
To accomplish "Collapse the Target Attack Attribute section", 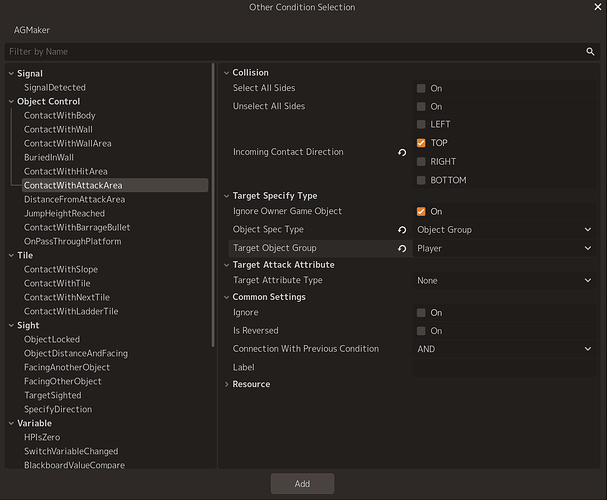I will [x=226, y=265].
